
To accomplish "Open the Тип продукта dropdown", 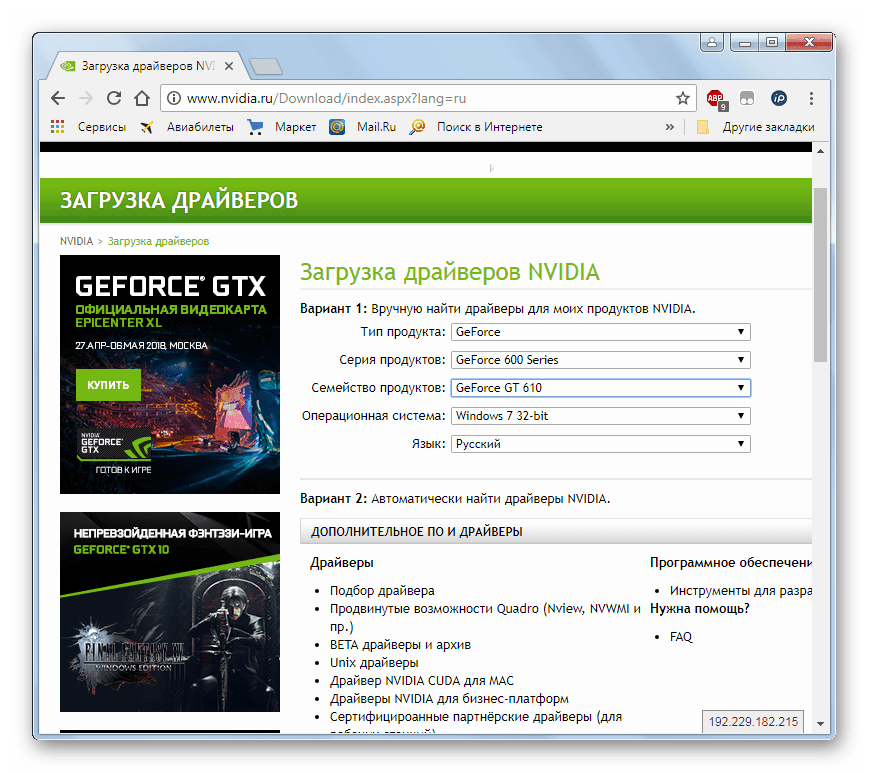I will pos(601,332).
